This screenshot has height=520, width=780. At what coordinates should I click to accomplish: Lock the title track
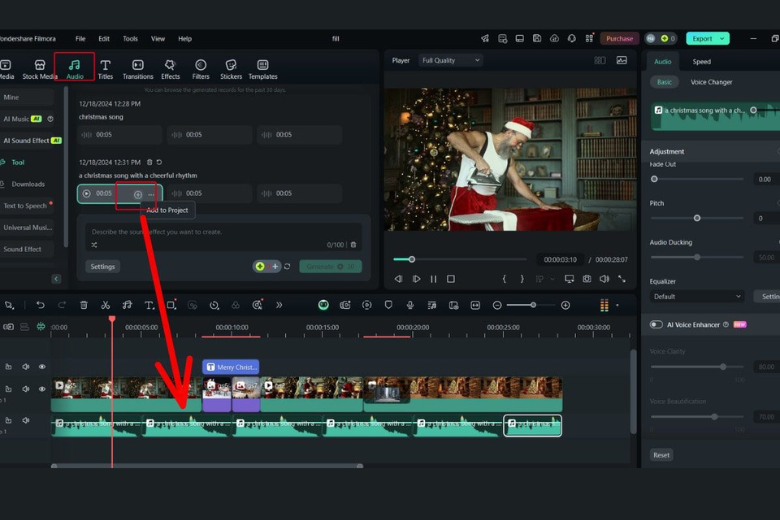tap(8, 367)
